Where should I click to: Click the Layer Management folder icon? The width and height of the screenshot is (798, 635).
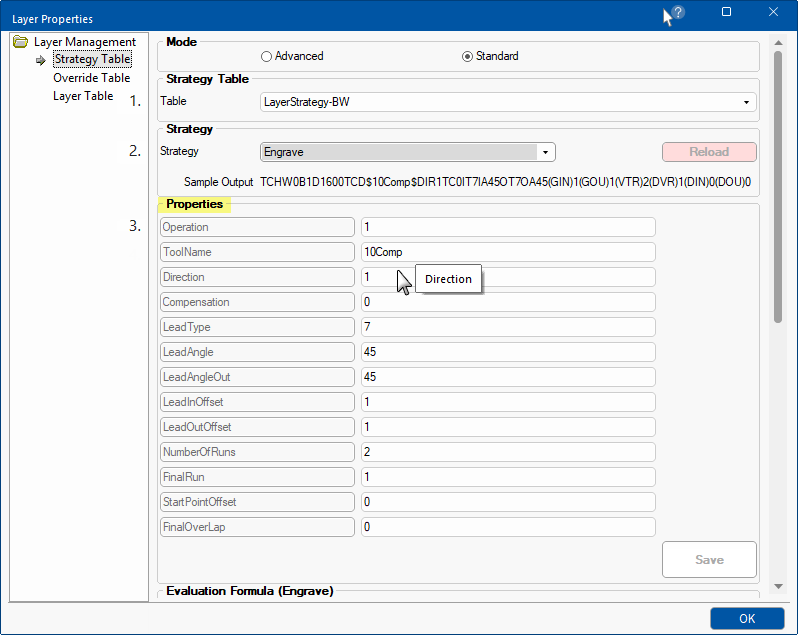tap(21, 42)
